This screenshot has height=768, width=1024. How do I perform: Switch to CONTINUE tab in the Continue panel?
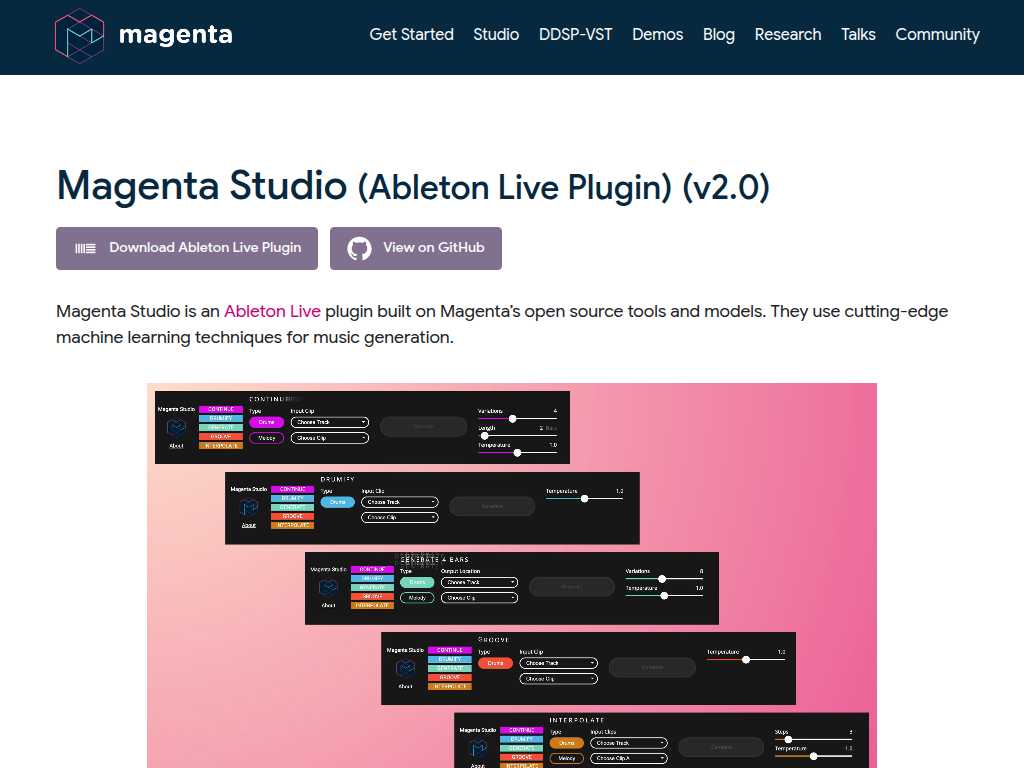tap(221, 409)
